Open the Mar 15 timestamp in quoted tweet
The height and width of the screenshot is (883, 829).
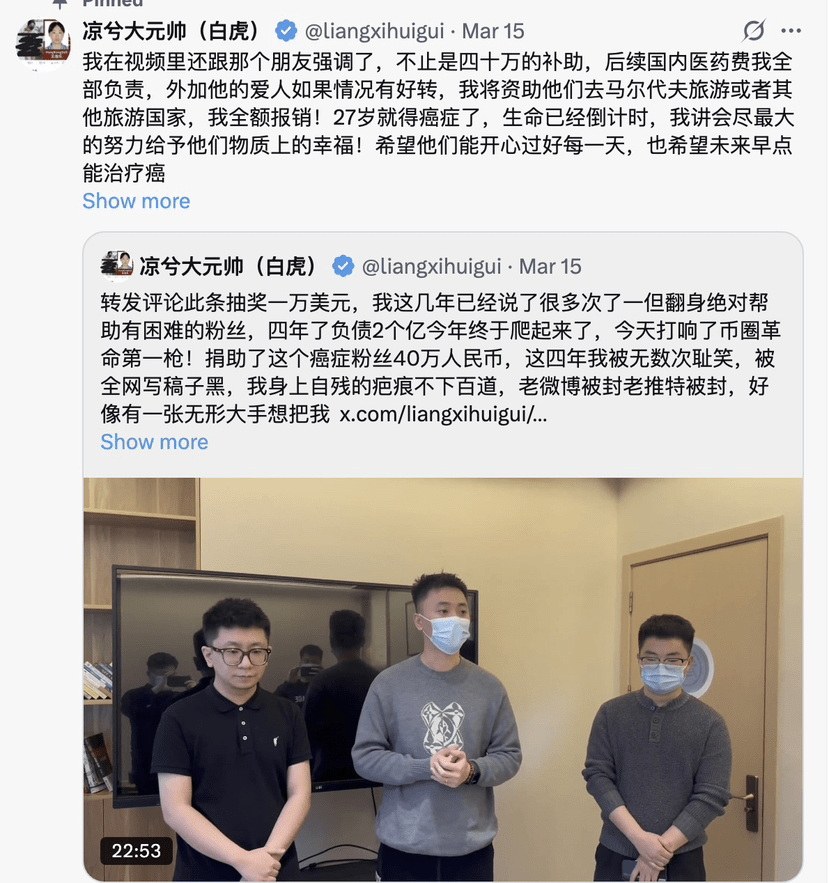point(550,266)
